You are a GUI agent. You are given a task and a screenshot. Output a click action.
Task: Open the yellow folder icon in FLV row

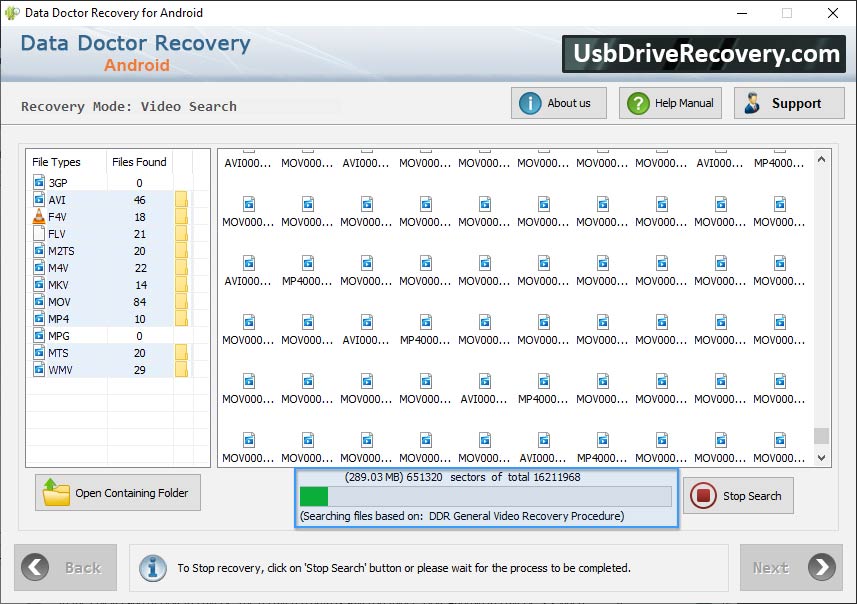181,233
